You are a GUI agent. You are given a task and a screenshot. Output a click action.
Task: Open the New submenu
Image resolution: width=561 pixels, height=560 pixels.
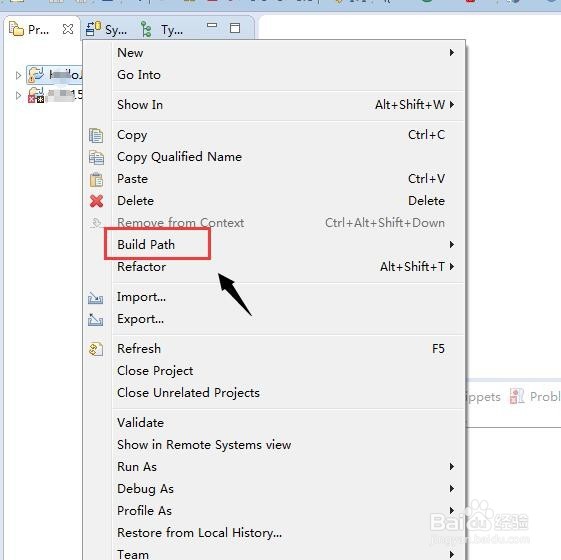coord(274,53)
